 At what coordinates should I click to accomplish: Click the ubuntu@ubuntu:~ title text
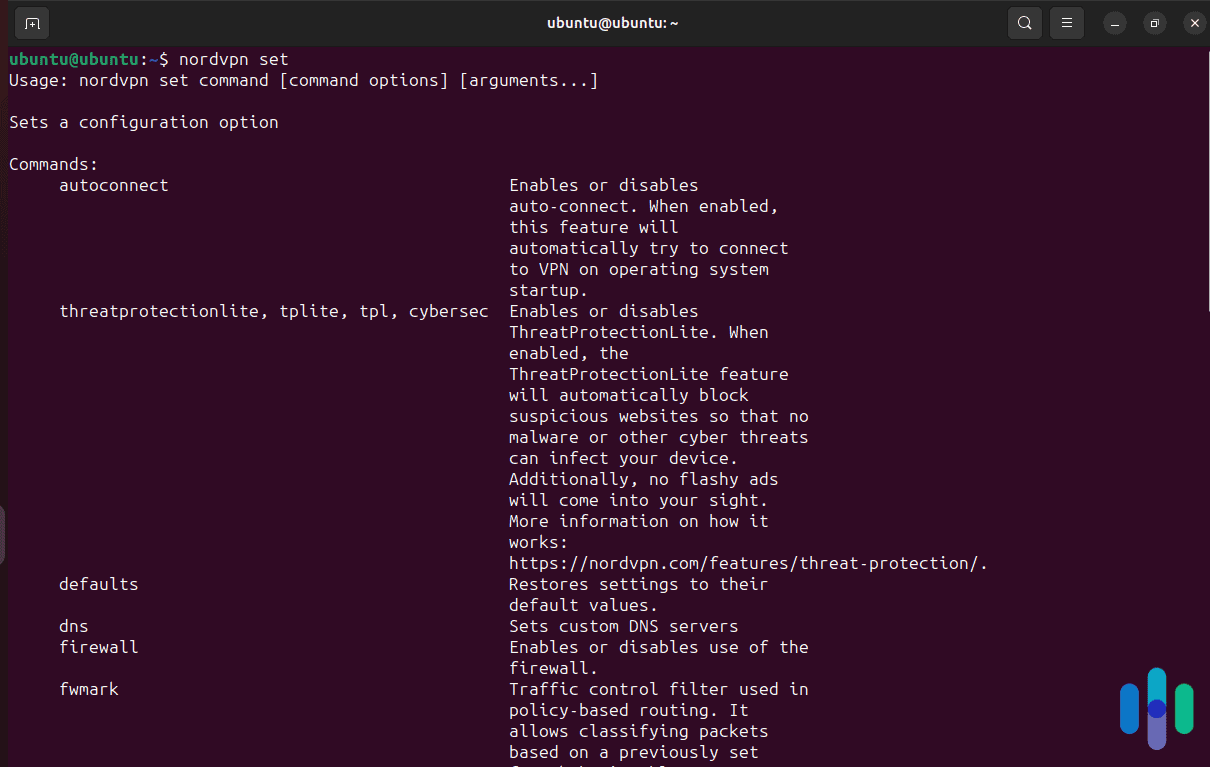point(612,22)
